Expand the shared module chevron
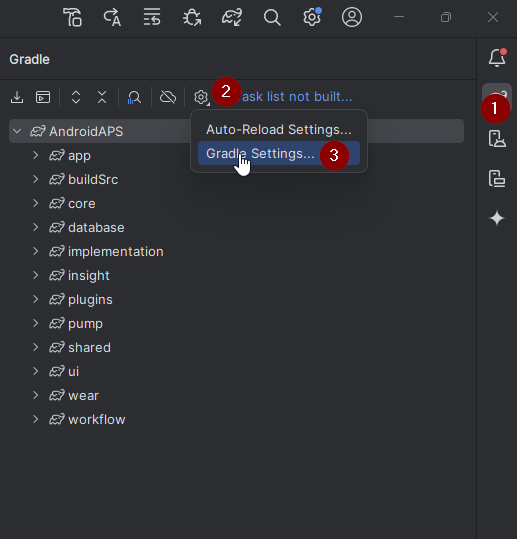 click(35, 347)
